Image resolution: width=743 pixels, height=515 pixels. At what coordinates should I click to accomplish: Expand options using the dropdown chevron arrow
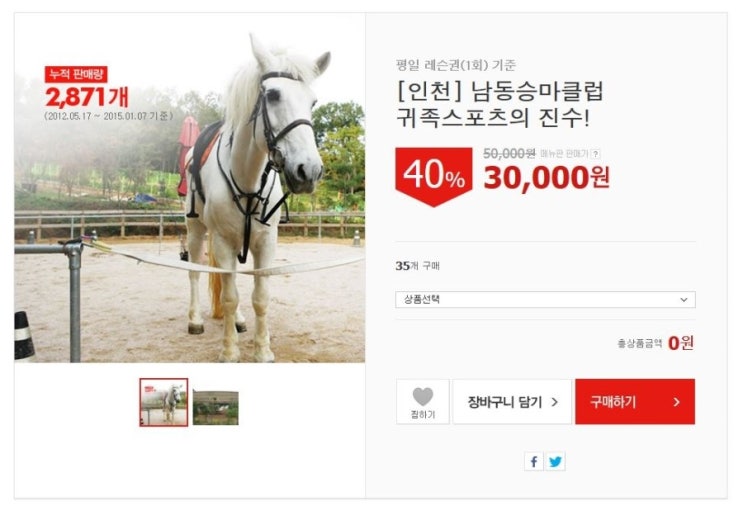point(684,299)
